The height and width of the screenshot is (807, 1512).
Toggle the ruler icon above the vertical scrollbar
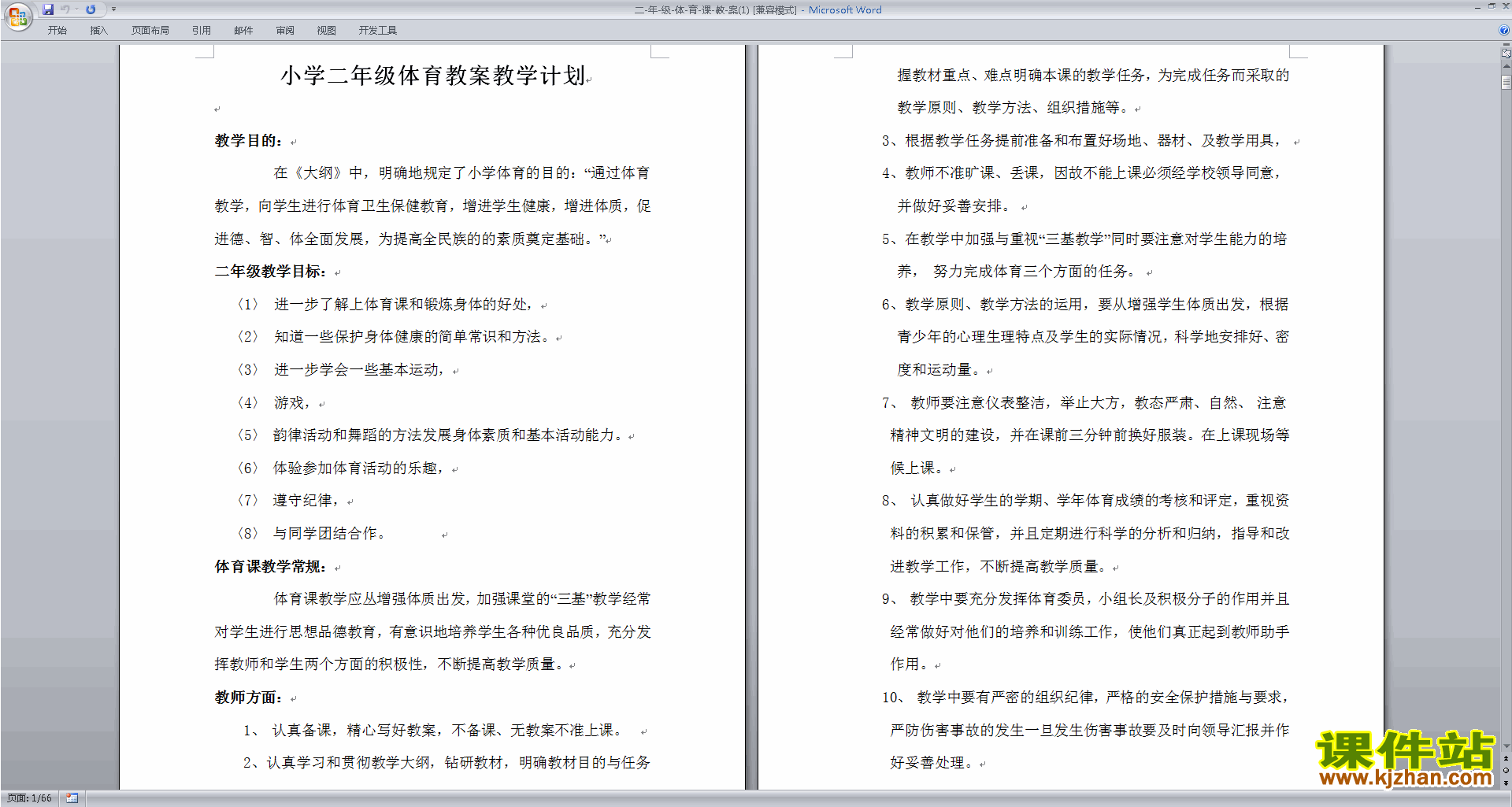click(1506, 53)
